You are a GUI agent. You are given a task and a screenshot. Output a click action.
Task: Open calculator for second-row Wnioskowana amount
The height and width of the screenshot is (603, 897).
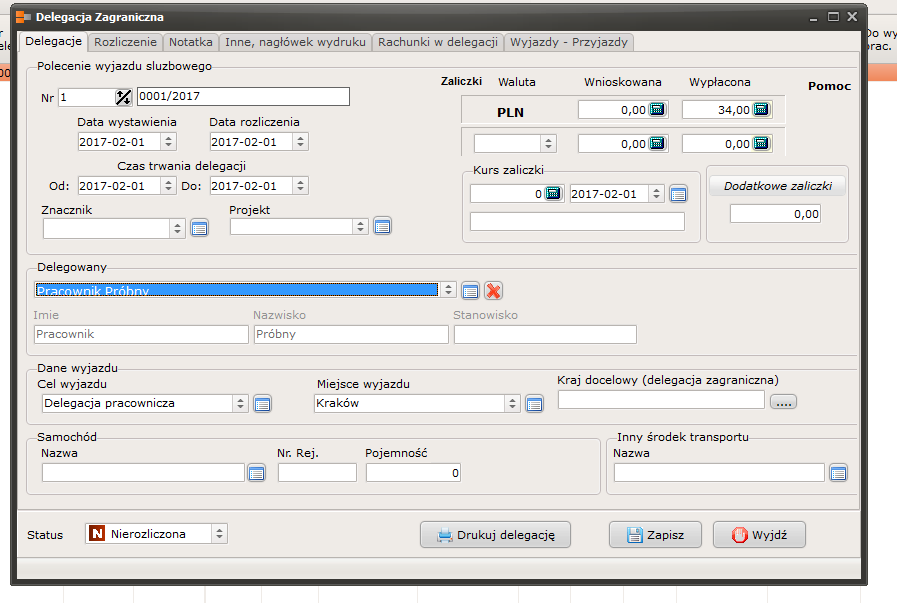[x=657, y=143]
